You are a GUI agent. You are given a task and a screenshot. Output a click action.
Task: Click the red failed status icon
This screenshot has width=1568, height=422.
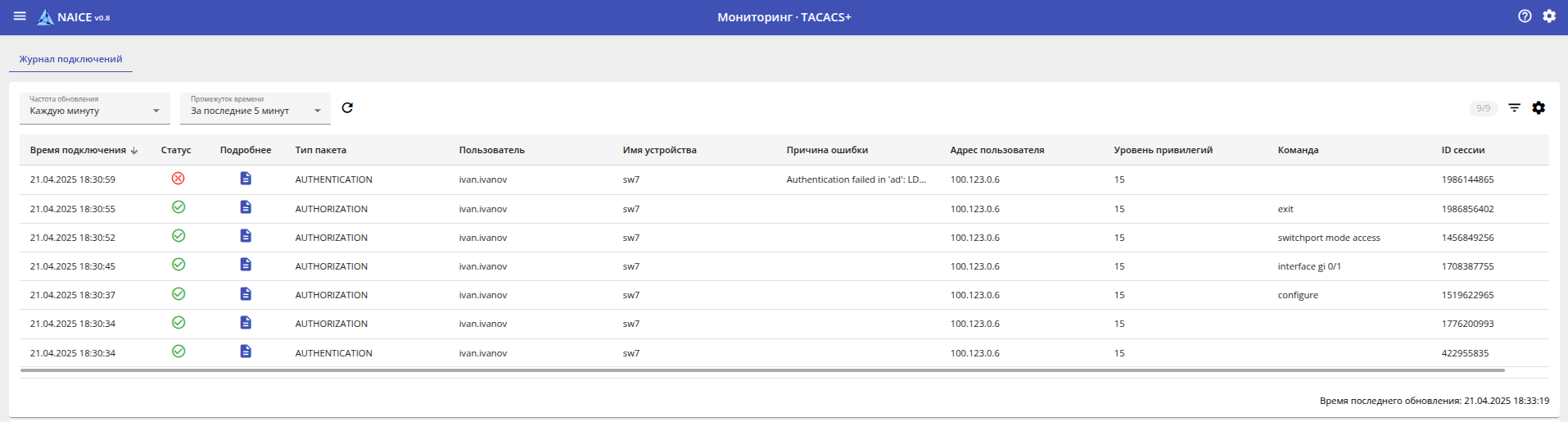pyautogui.click(x=178, y=179)
